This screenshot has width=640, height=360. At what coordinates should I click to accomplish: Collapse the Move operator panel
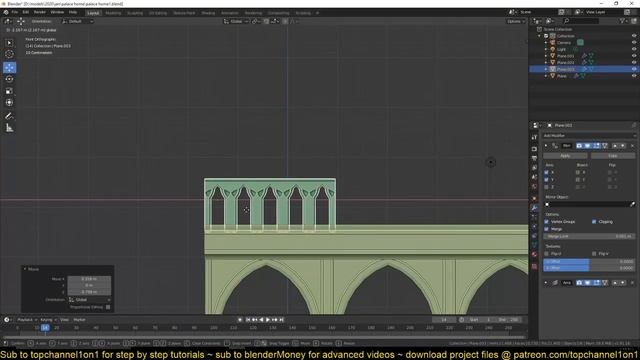click(25, 269)
